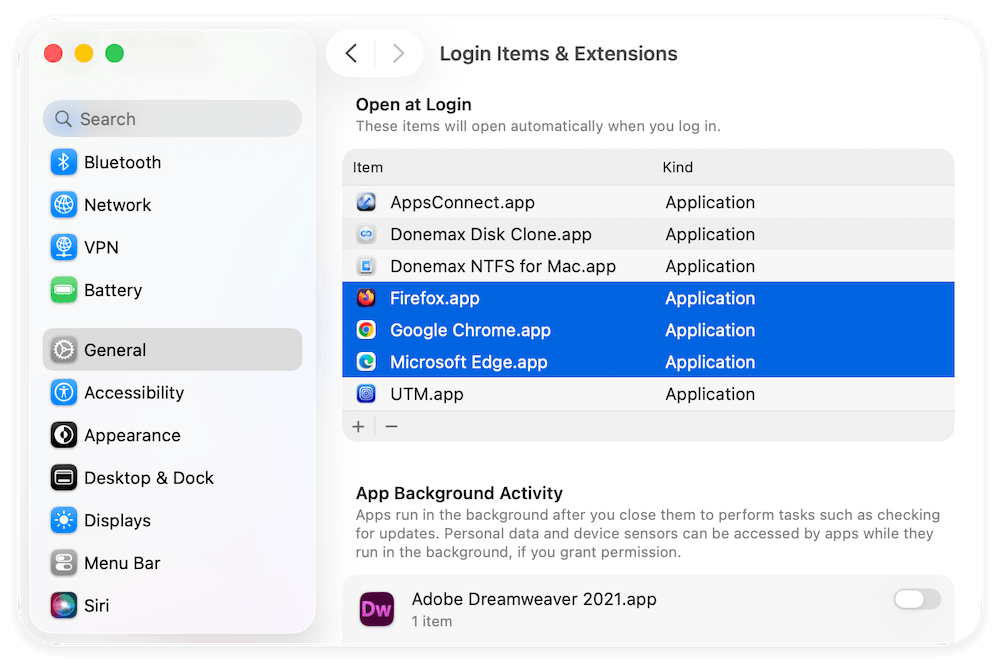Click Application kind of UTM.app row
The width and height of the screenshot is (1000, 663).
(x=710, y=394)
